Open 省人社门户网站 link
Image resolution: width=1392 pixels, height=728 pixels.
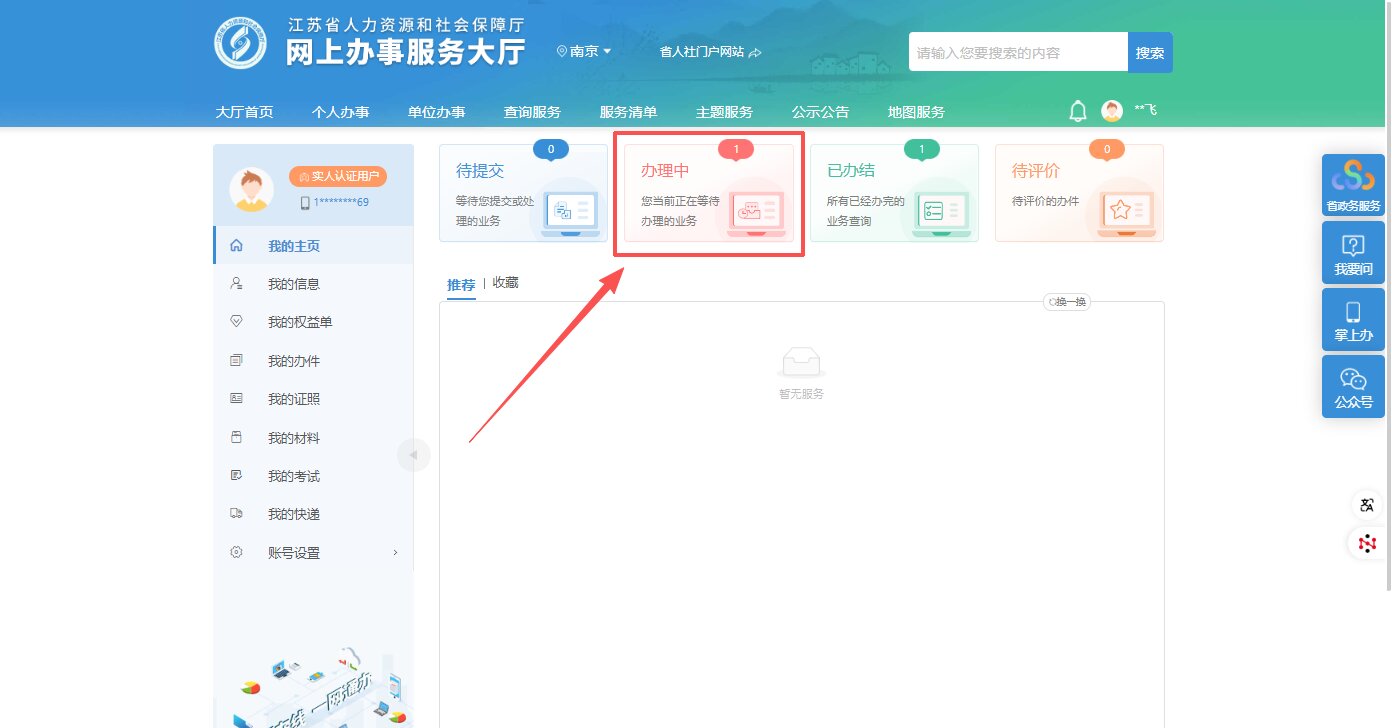[x=710, y=52]
